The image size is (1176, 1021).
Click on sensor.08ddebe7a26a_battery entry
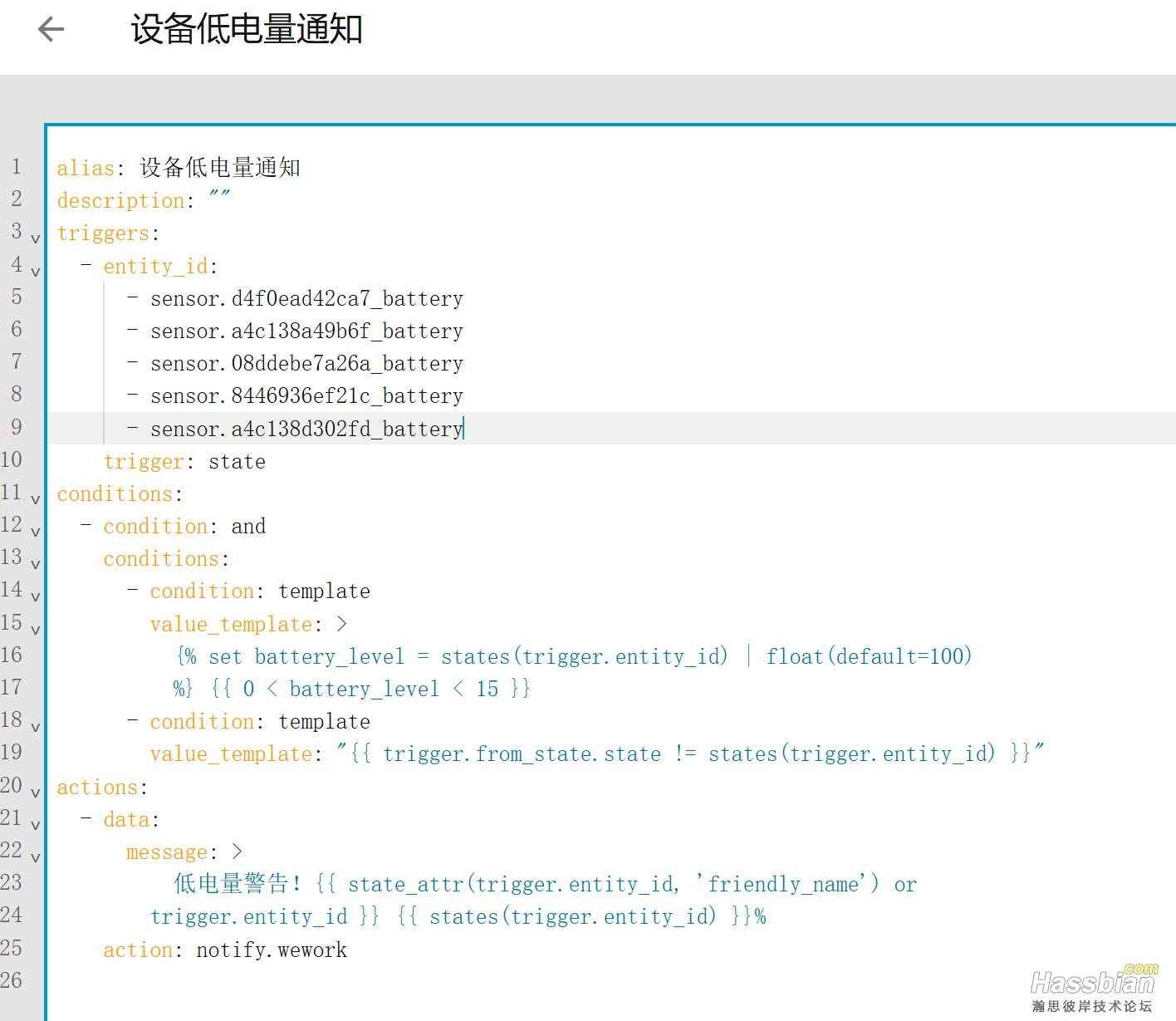(306, 364)
